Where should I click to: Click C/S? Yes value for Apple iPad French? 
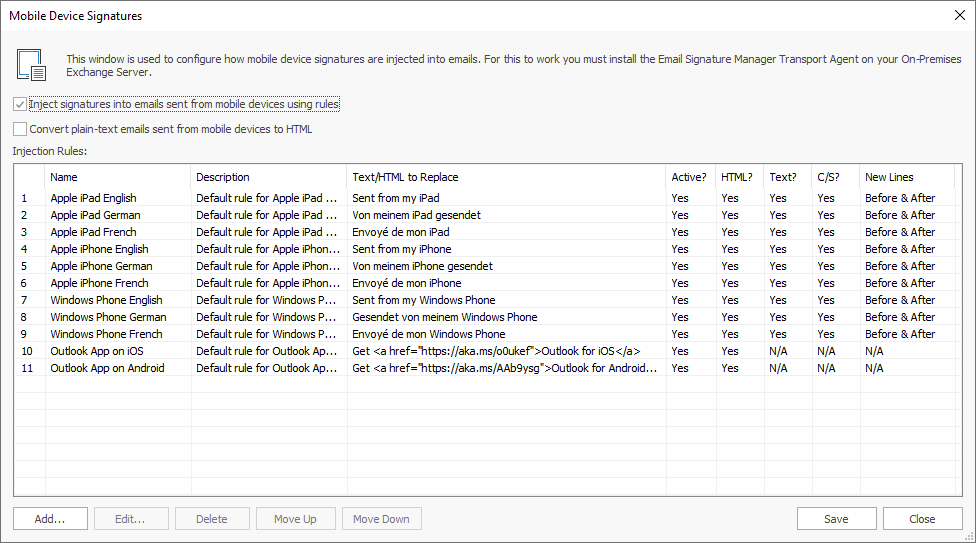pyautogui.click(x=826, y=232)
